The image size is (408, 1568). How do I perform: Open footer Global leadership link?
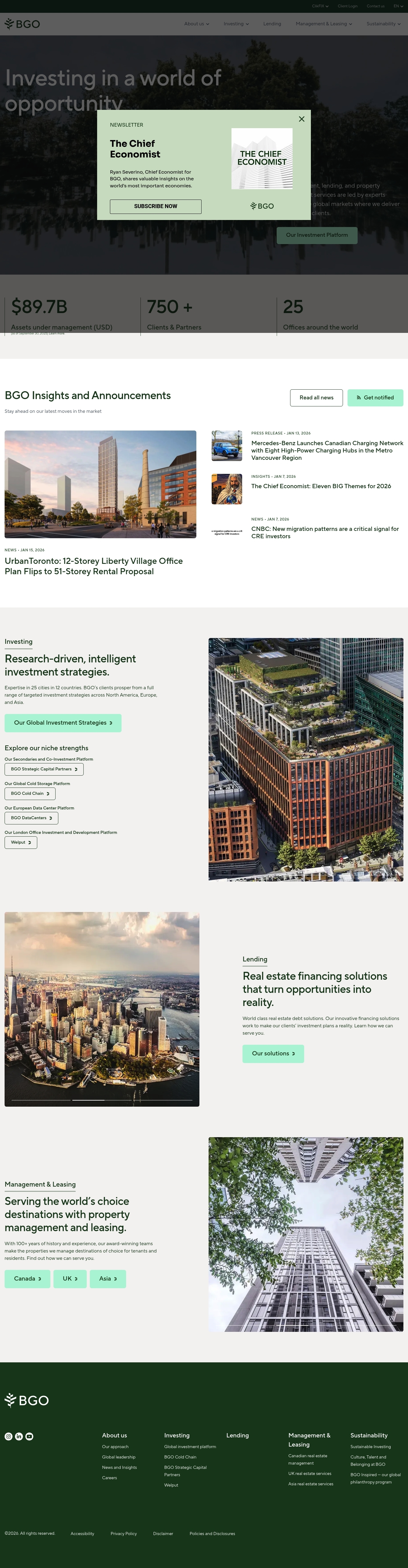(119, 1457)
